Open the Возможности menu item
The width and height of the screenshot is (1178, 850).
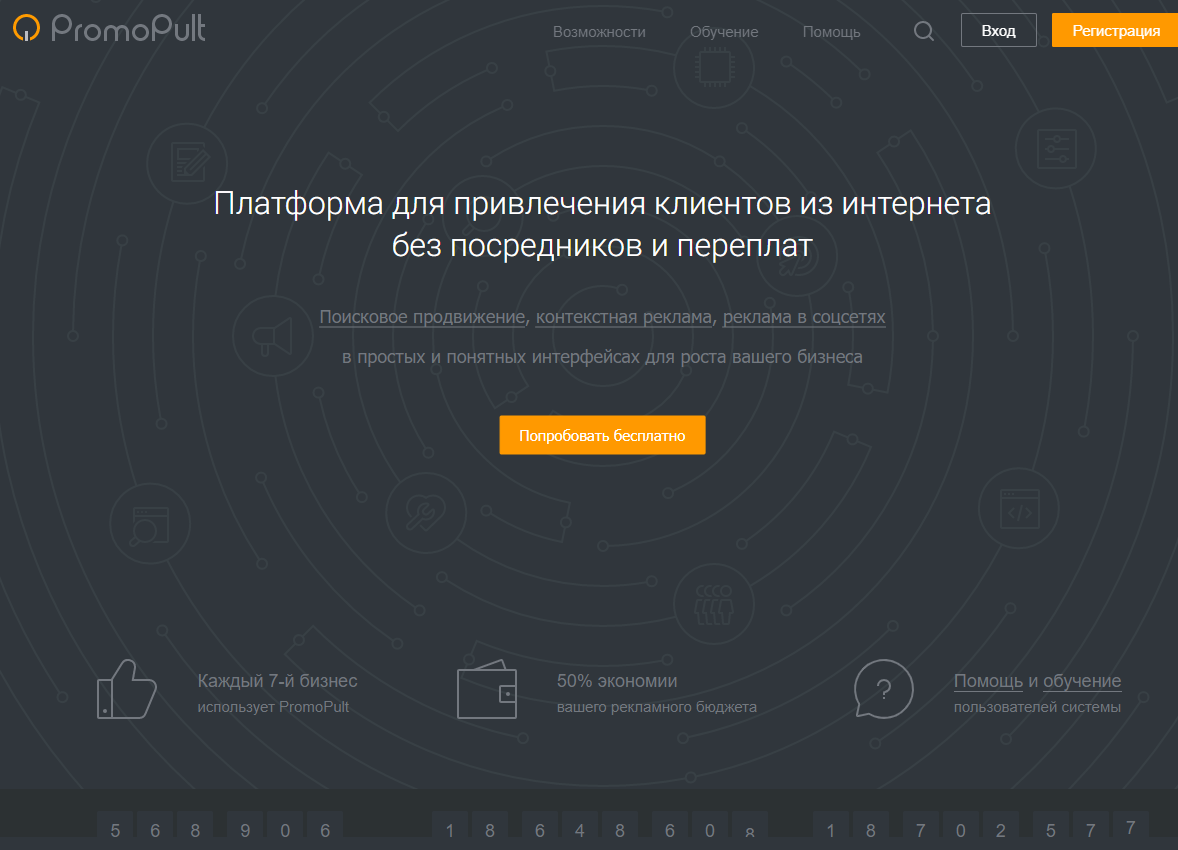coord(599,31)
